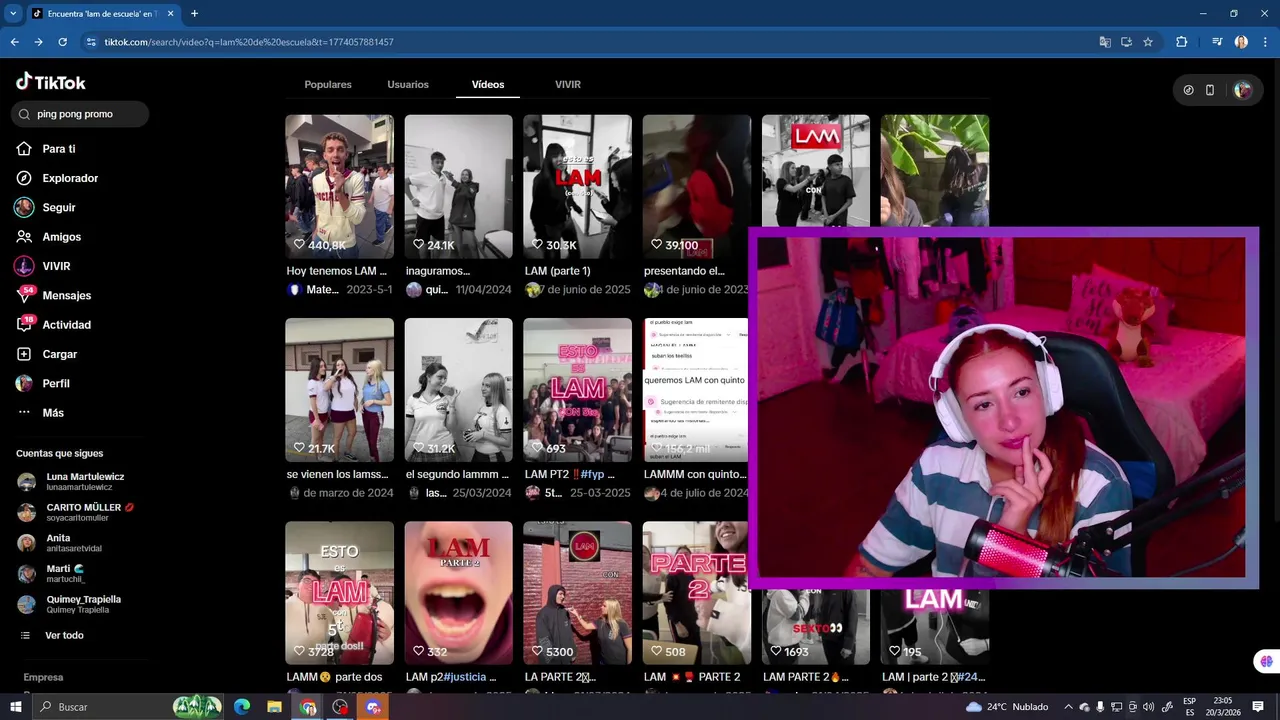This screenshot has width=1280, height=720.
Task: Open the media controls music icon
Action: 1217,42
